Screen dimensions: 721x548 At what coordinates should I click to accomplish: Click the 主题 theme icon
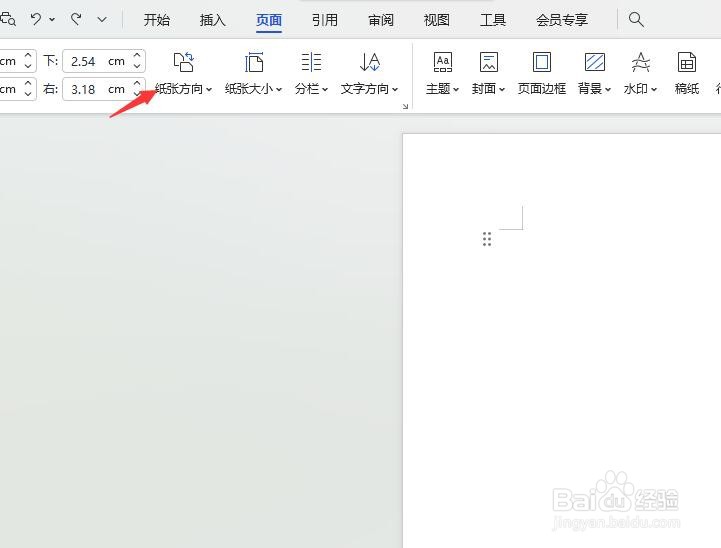[442, 62]
